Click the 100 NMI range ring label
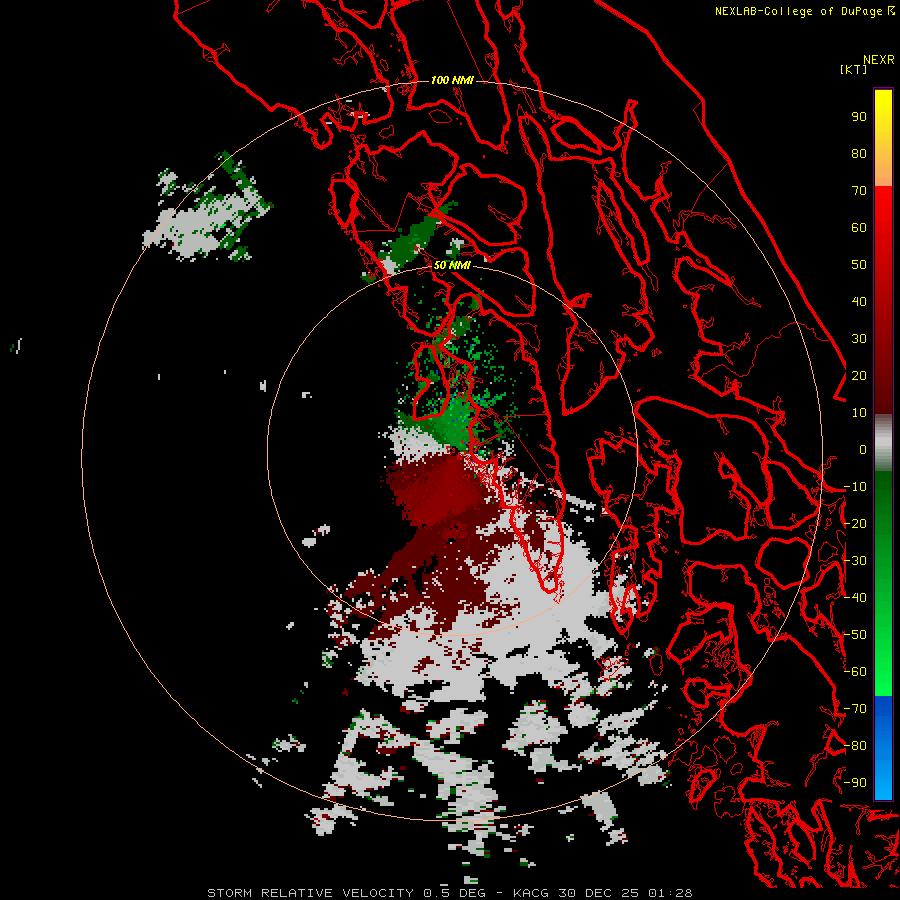Screen dimensions: 900x900 pyautogui.click(x=452, y=80)
